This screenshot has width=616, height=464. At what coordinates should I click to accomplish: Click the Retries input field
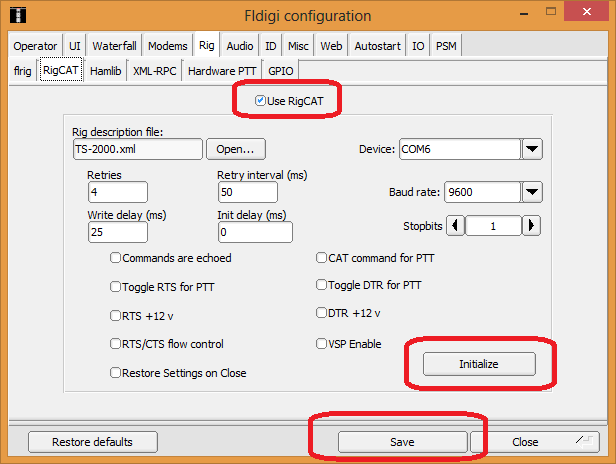[x=117, y=191]
